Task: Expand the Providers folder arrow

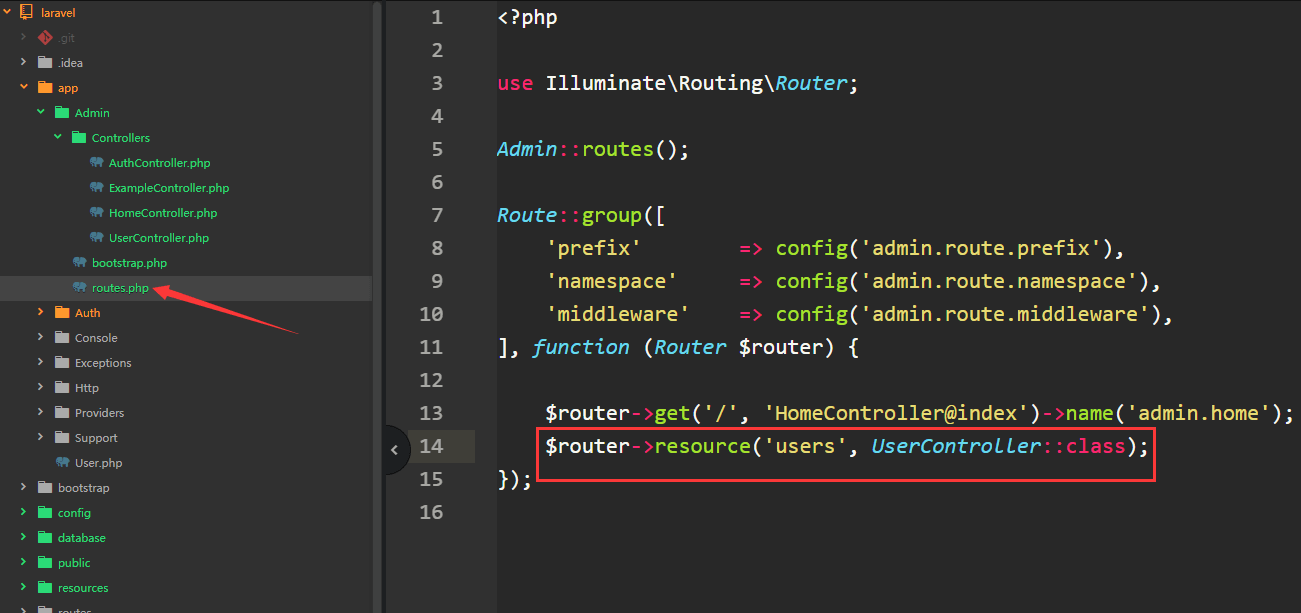Action: pos(41,413)
